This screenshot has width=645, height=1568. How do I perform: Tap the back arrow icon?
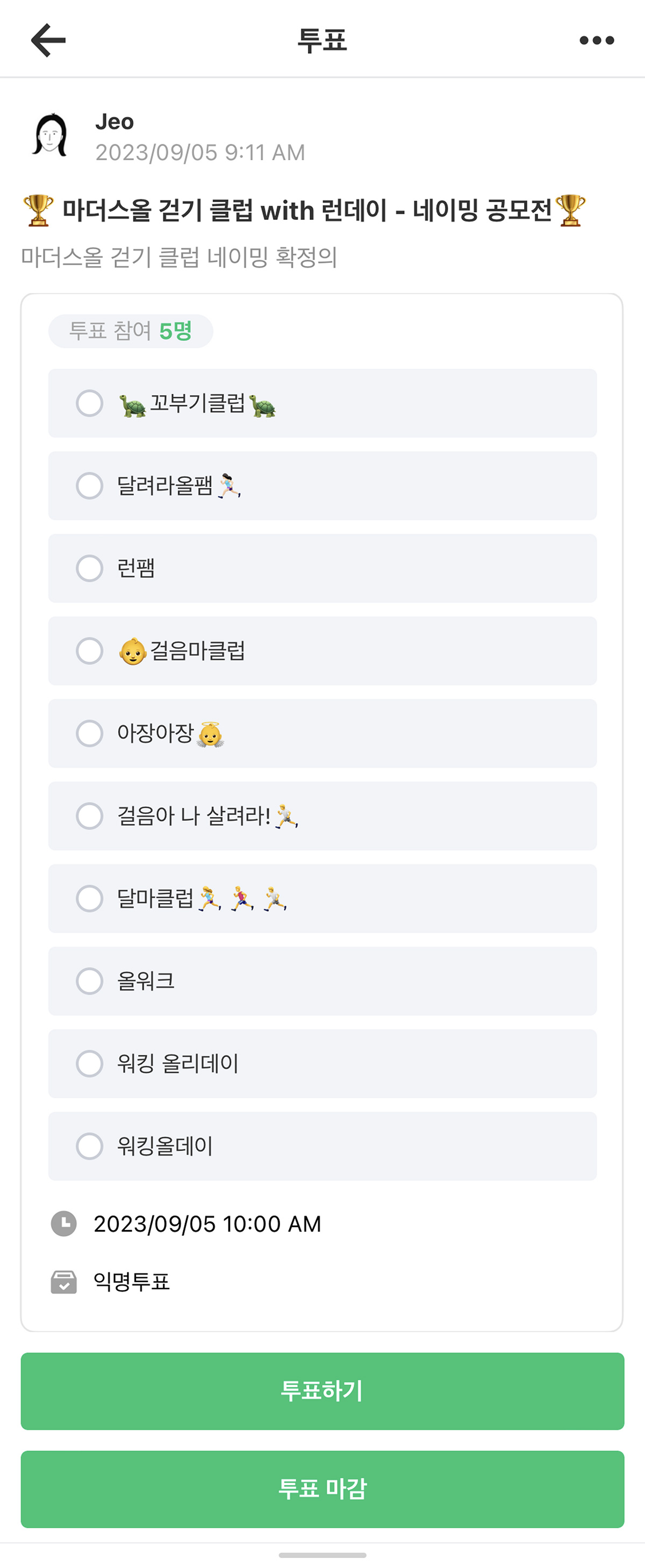tap(48, 40)
